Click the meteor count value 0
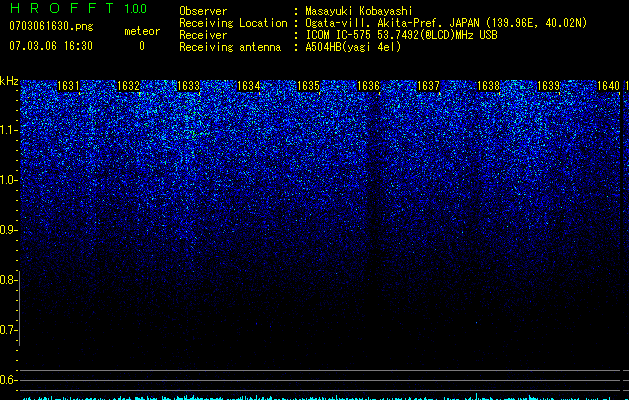 [x=142, y=46]
